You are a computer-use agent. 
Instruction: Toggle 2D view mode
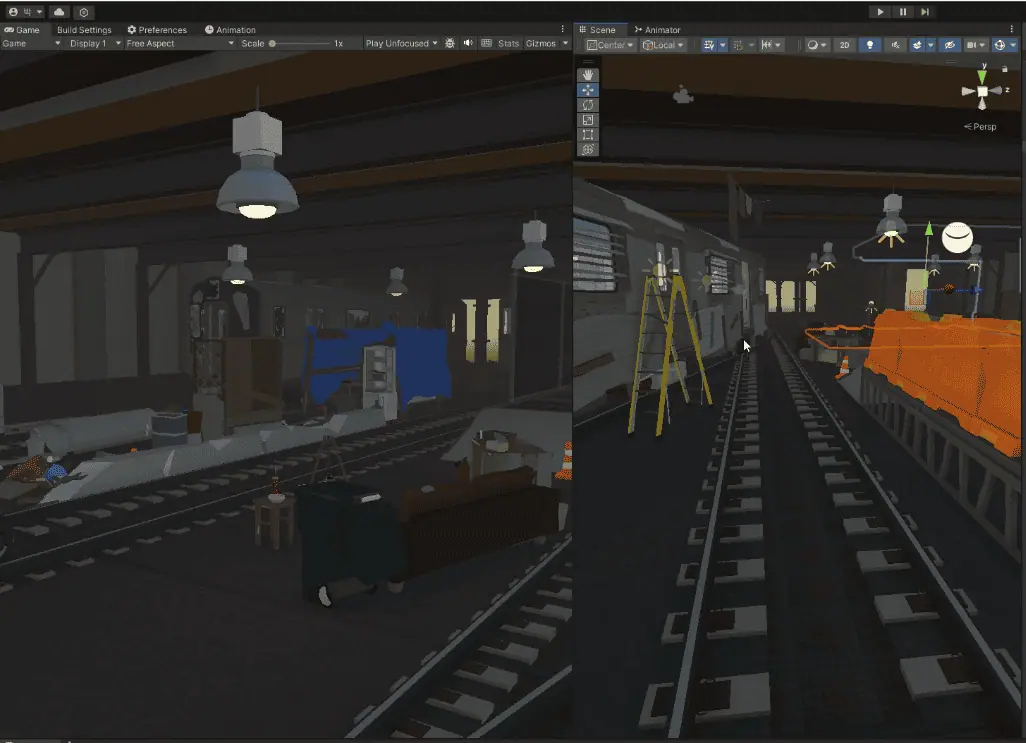coord(844,45)
